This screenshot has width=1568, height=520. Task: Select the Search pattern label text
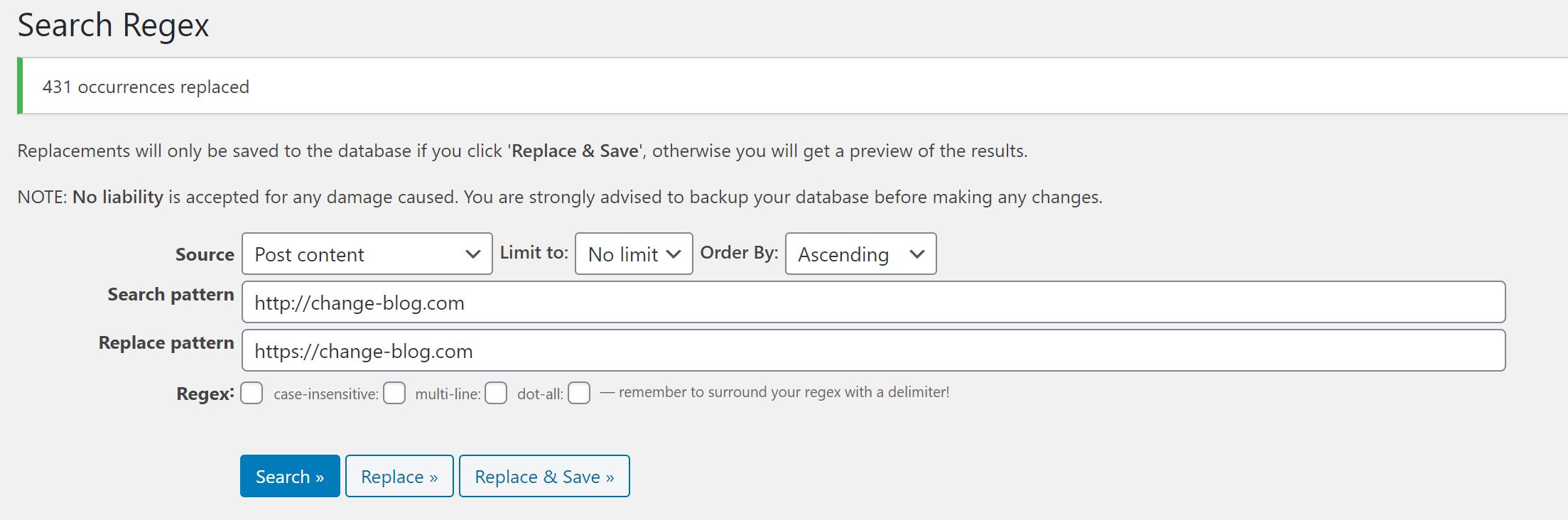click(x=171, y=295)
